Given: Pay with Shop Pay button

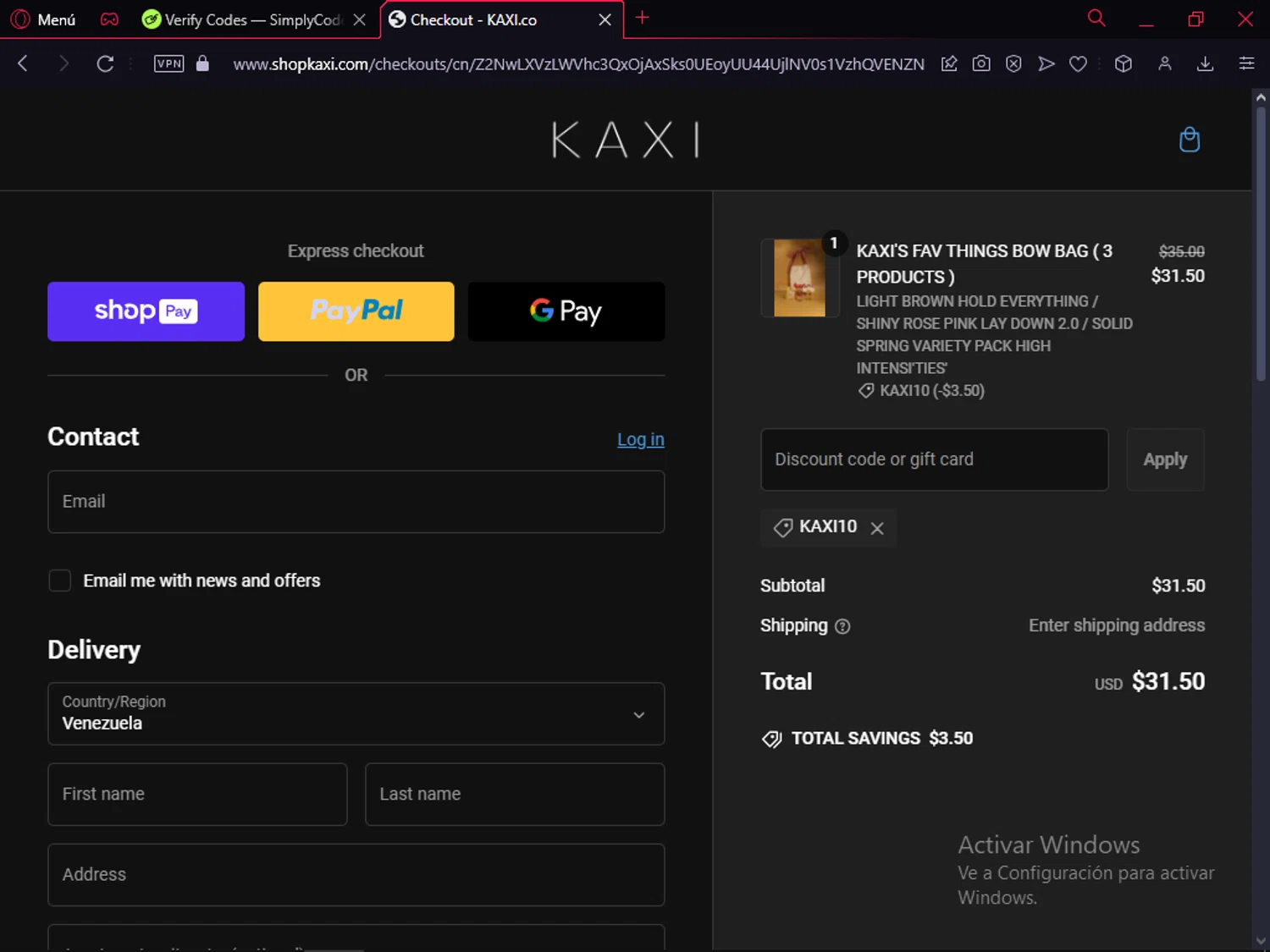Looking at the screenshot, I should tap(146, 311).
